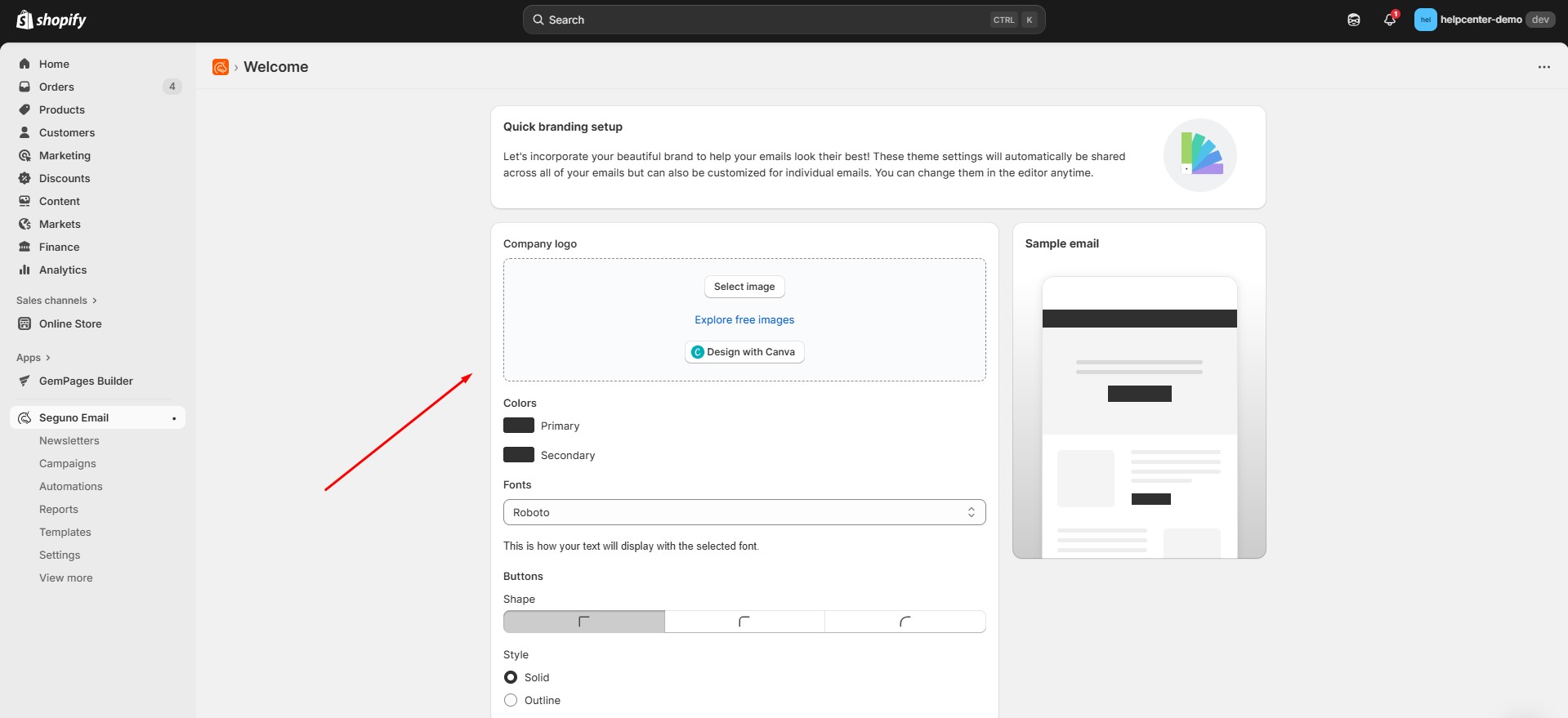Image resolution: width=1568 pixels, height=718 pixels.
Task: Click the Discounts icon in sidebar
Action: click(25, 178)
